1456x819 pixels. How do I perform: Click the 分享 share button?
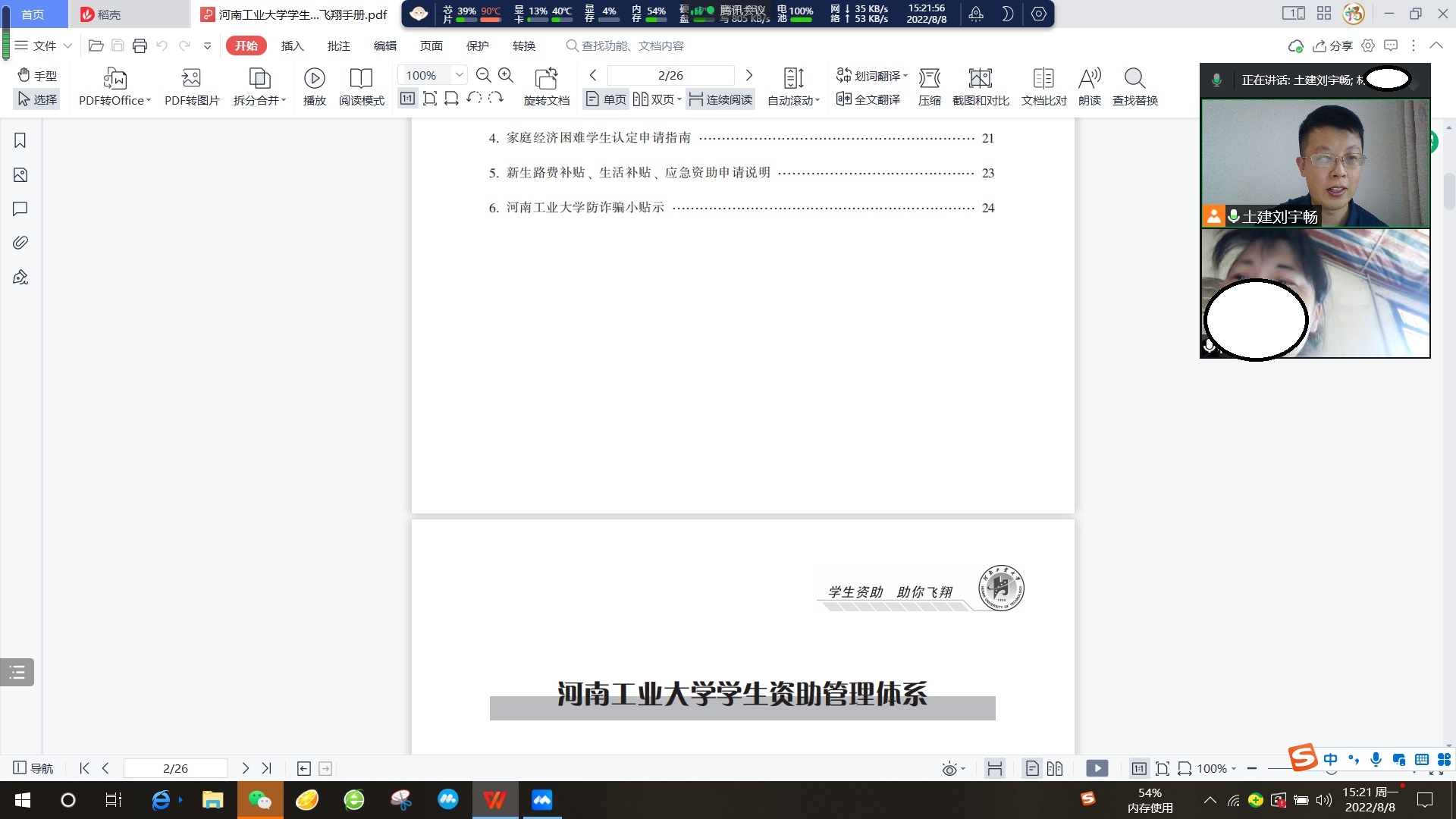(x=1333, y=45)
